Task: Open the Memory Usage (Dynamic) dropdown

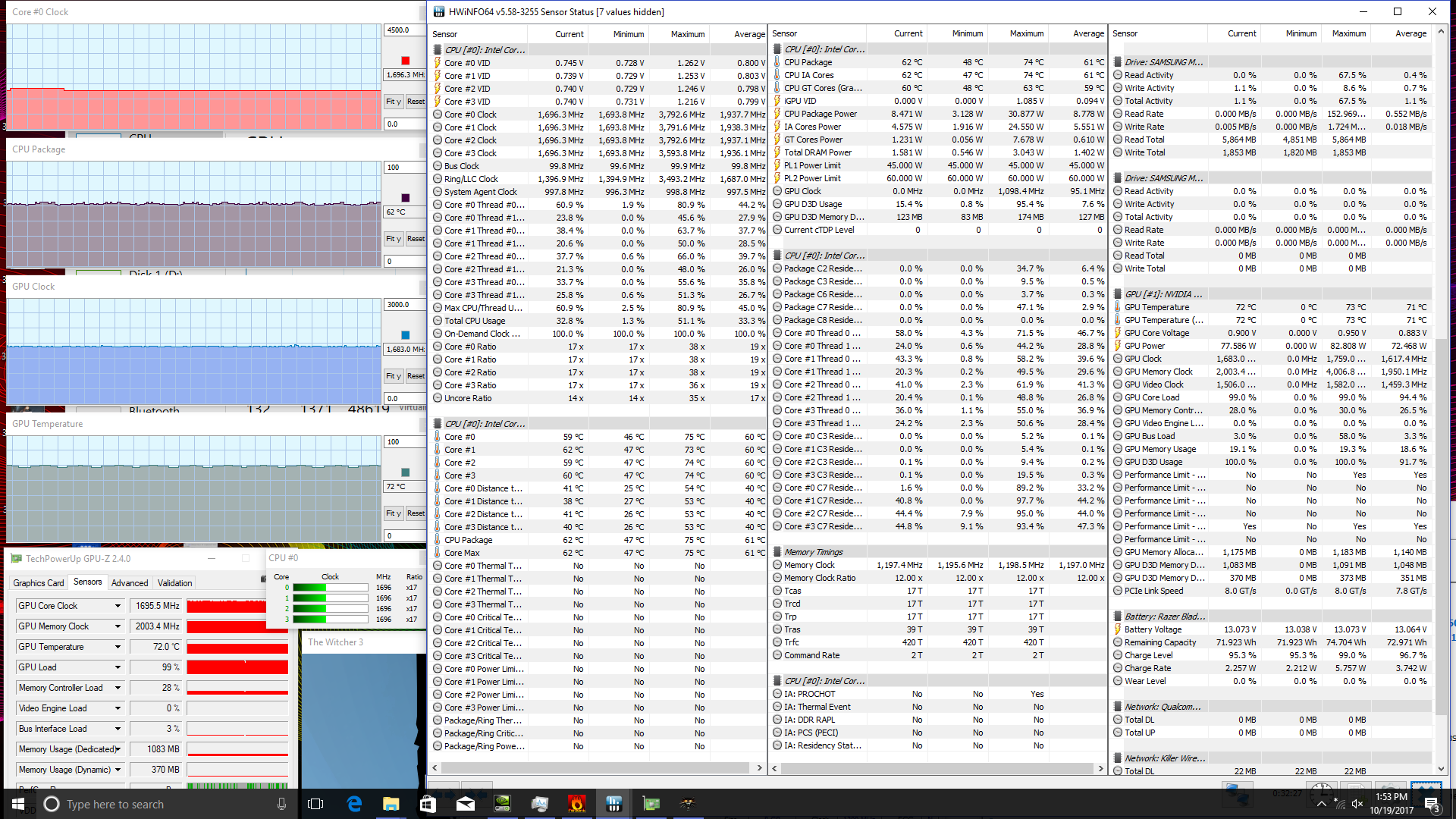Action: point(118,770)
